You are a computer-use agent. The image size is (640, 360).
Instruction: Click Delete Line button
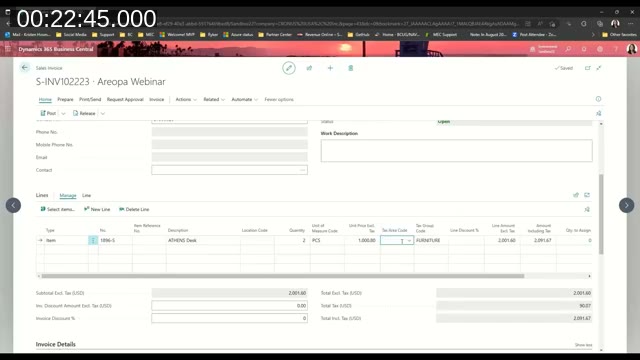(x=134, y=209)
